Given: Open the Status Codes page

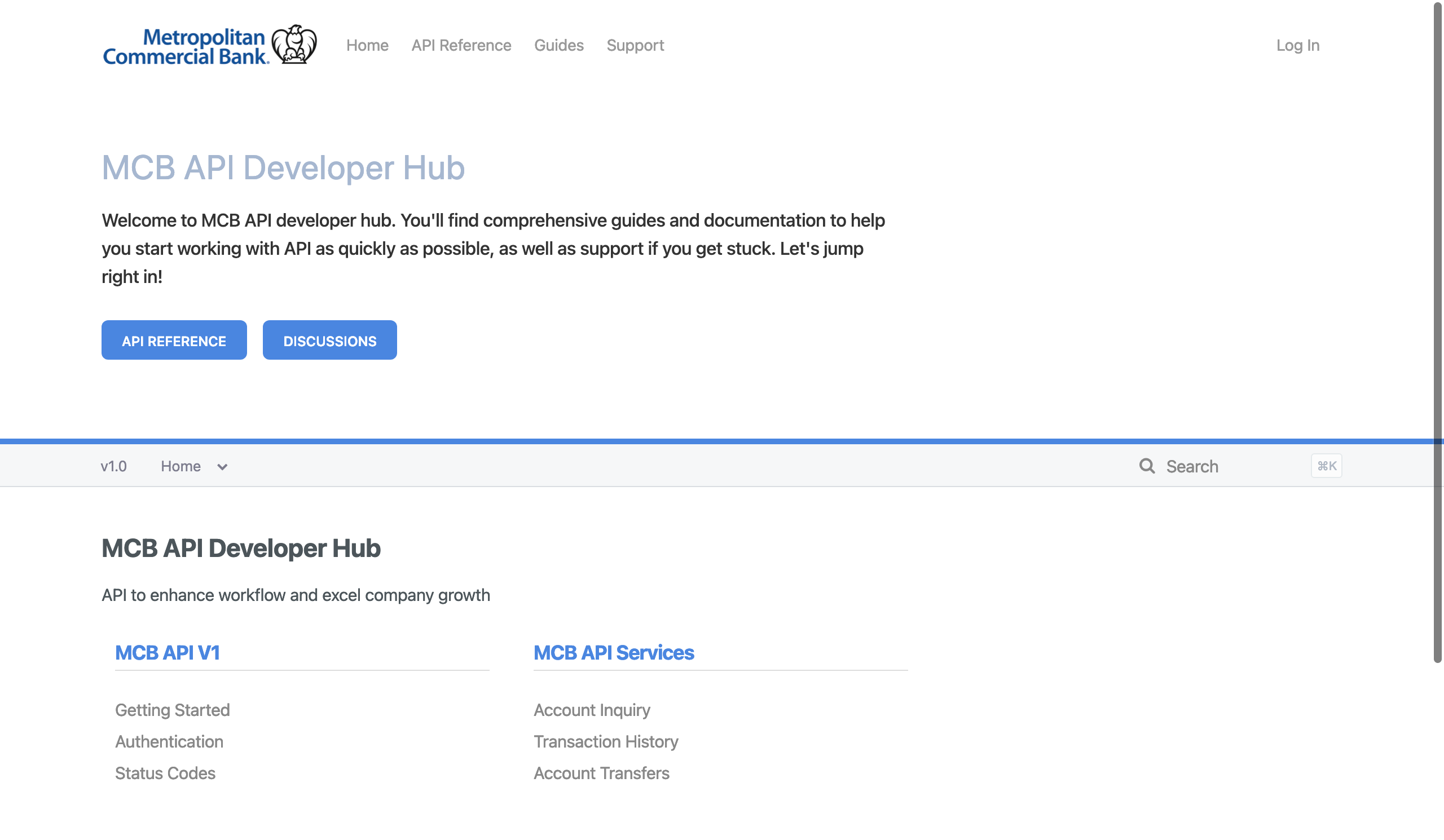Looking at the screenshot, I should pos(165,773).
